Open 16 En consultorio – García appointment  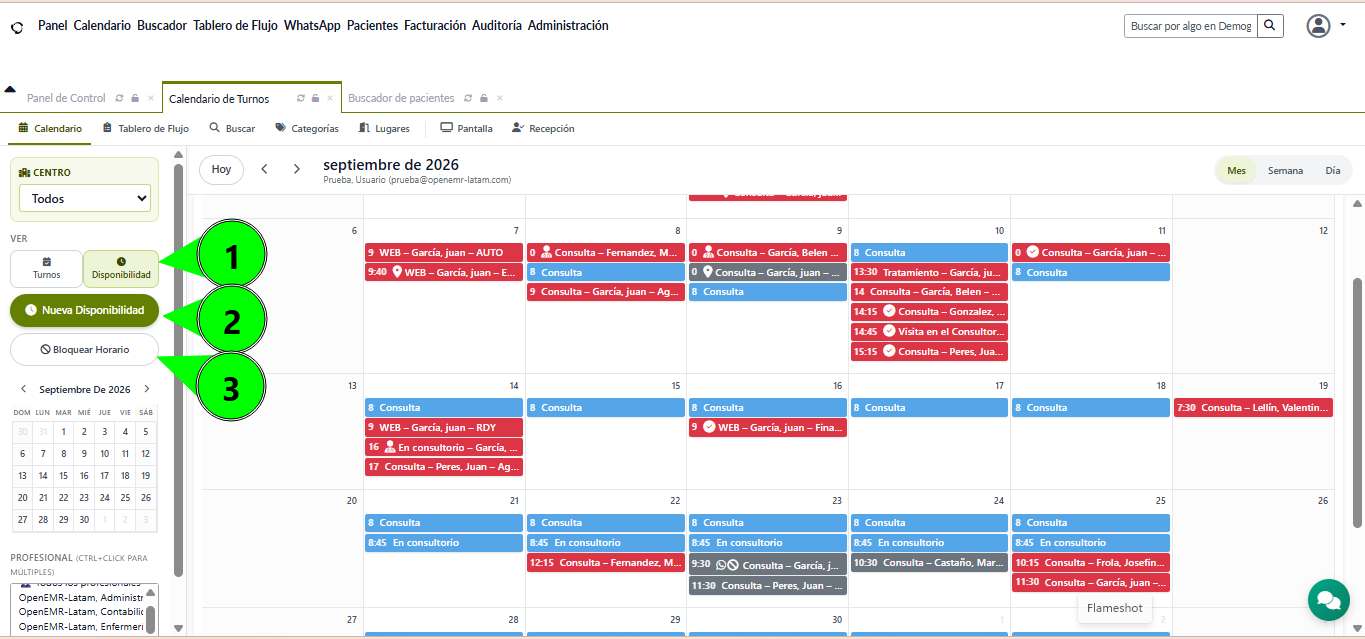coord(444,448)
